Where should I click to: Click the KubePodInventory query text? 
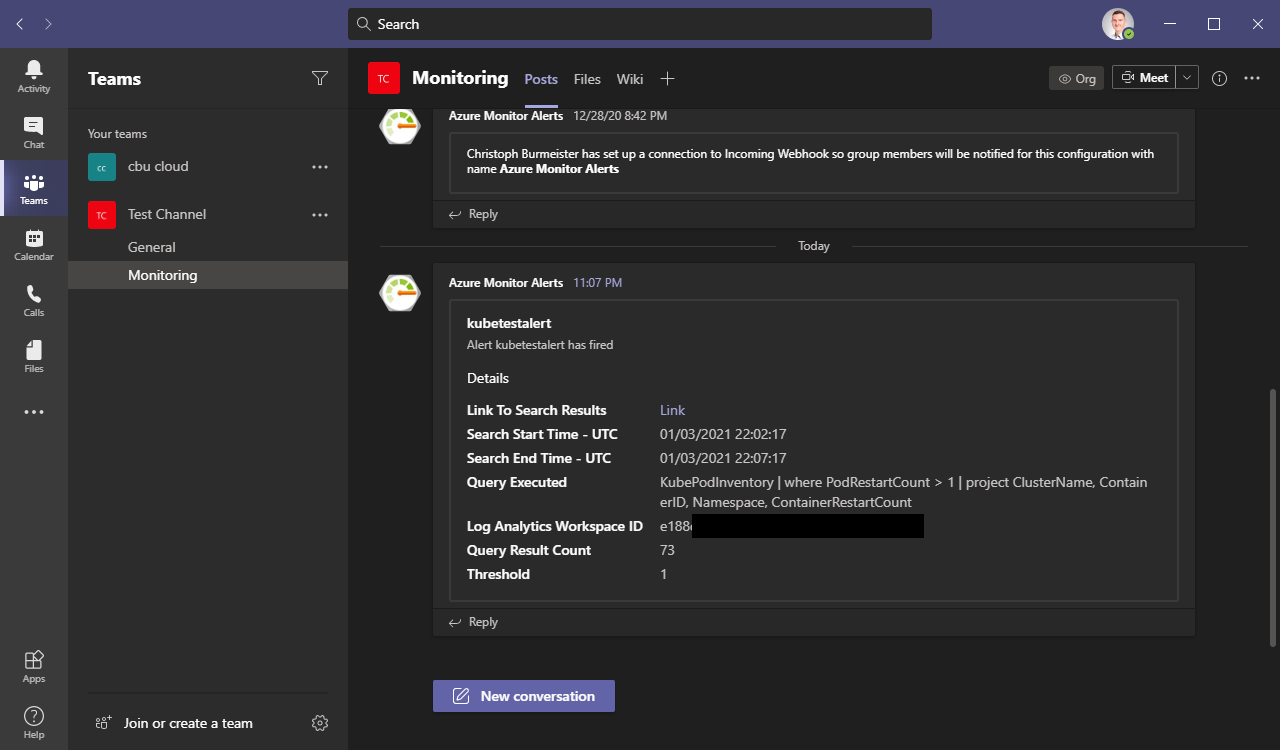pos(904,492)
